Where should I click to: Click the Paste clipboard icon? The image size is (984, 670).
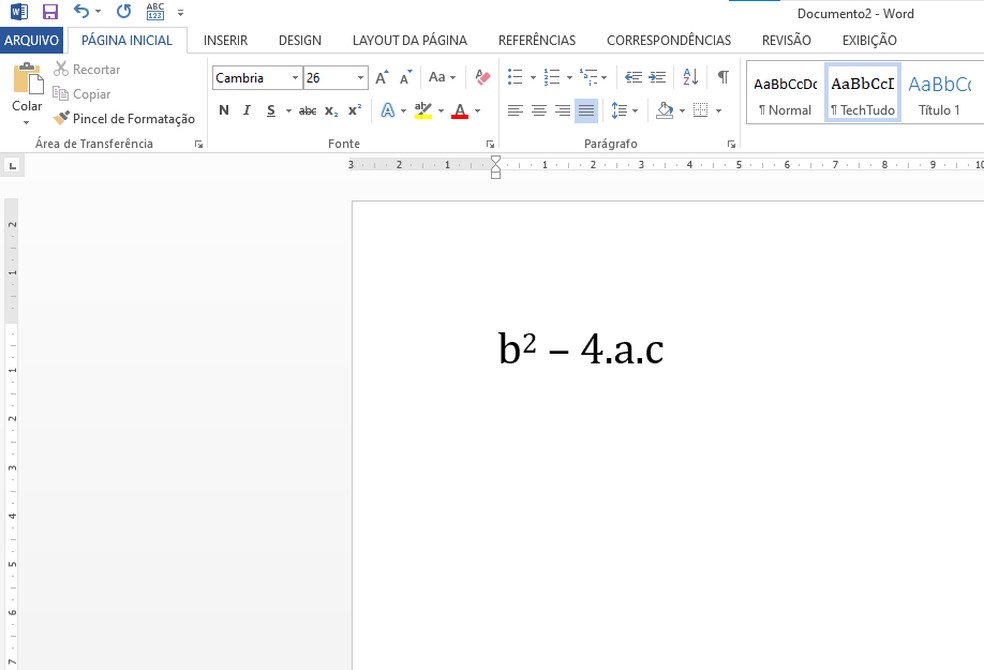click(x=27, y=80)
